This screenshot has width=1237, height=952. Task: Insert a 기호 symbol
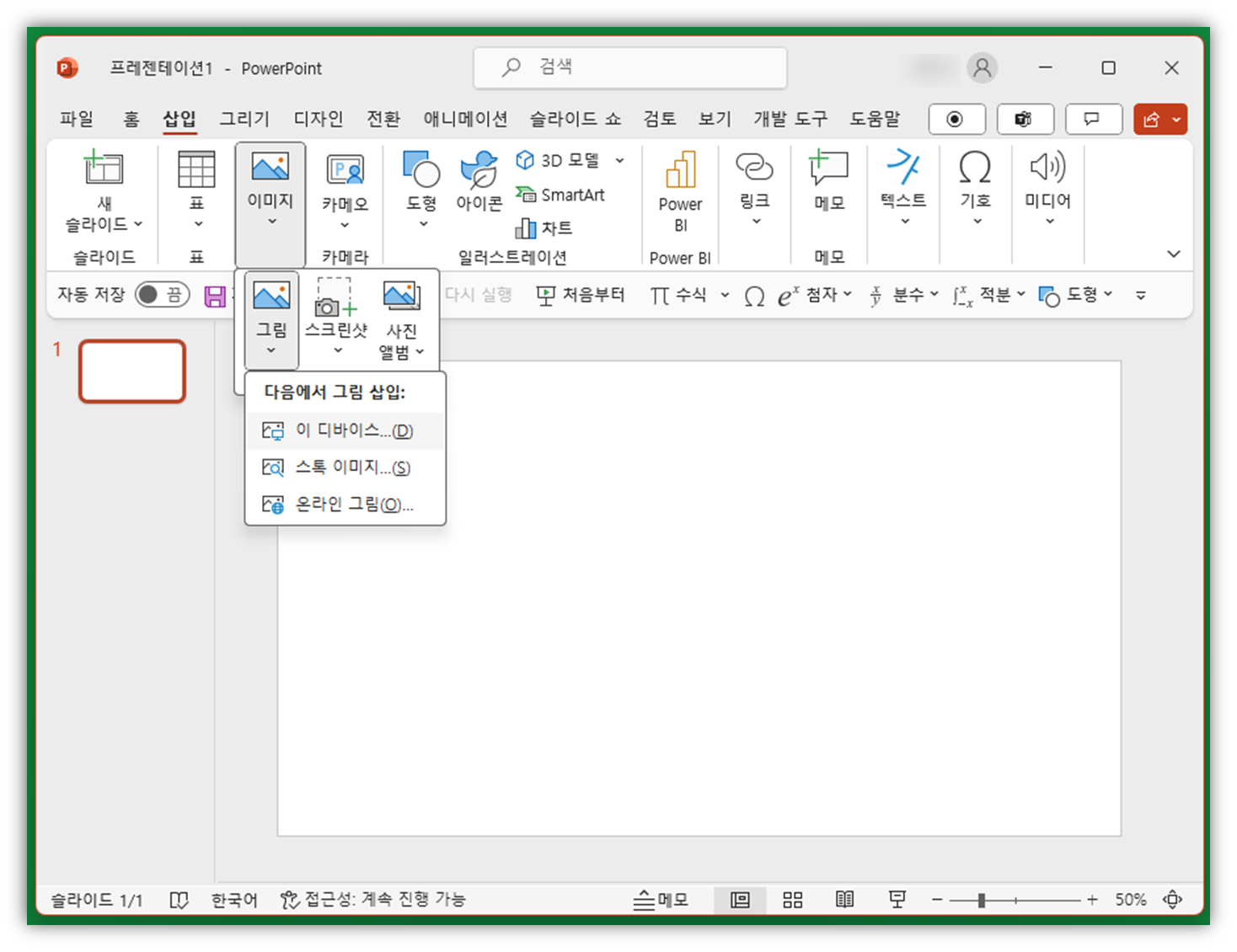[975, 187]
